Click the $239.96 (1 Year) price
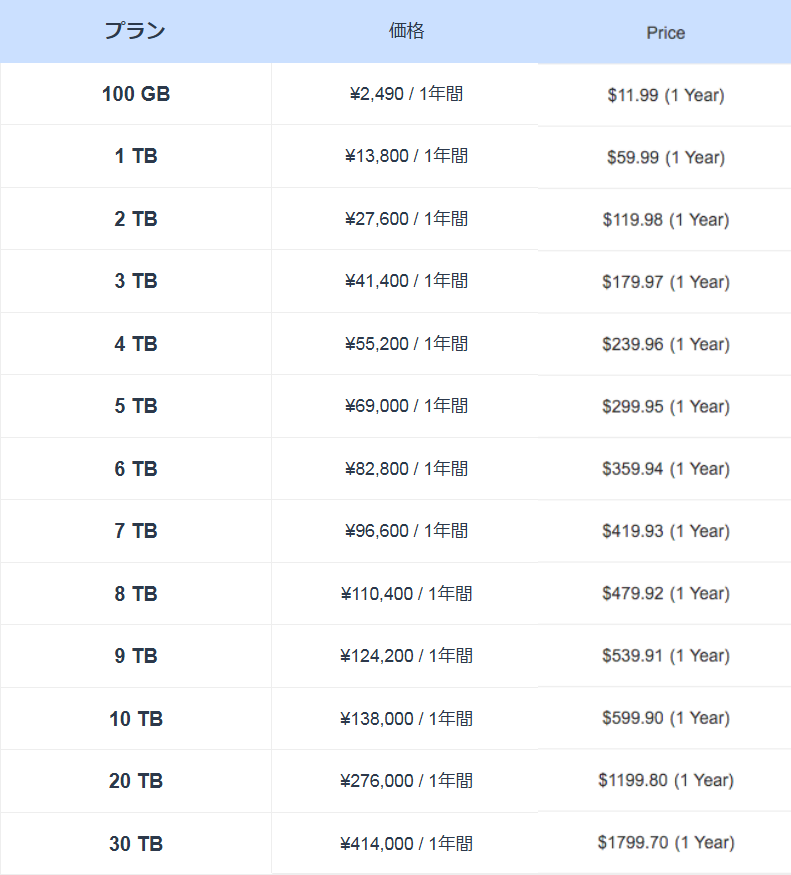This screenshot has height=875, width=791. [x=666, y=344]
